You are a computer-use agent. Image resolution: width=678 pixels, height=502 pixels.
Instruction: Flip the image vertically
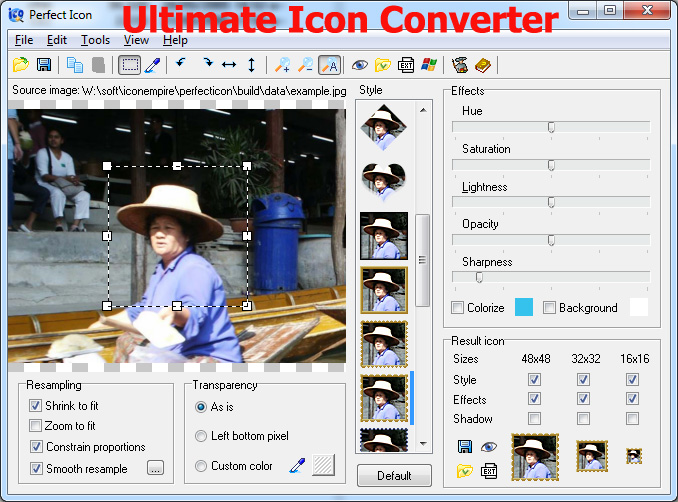251,65
